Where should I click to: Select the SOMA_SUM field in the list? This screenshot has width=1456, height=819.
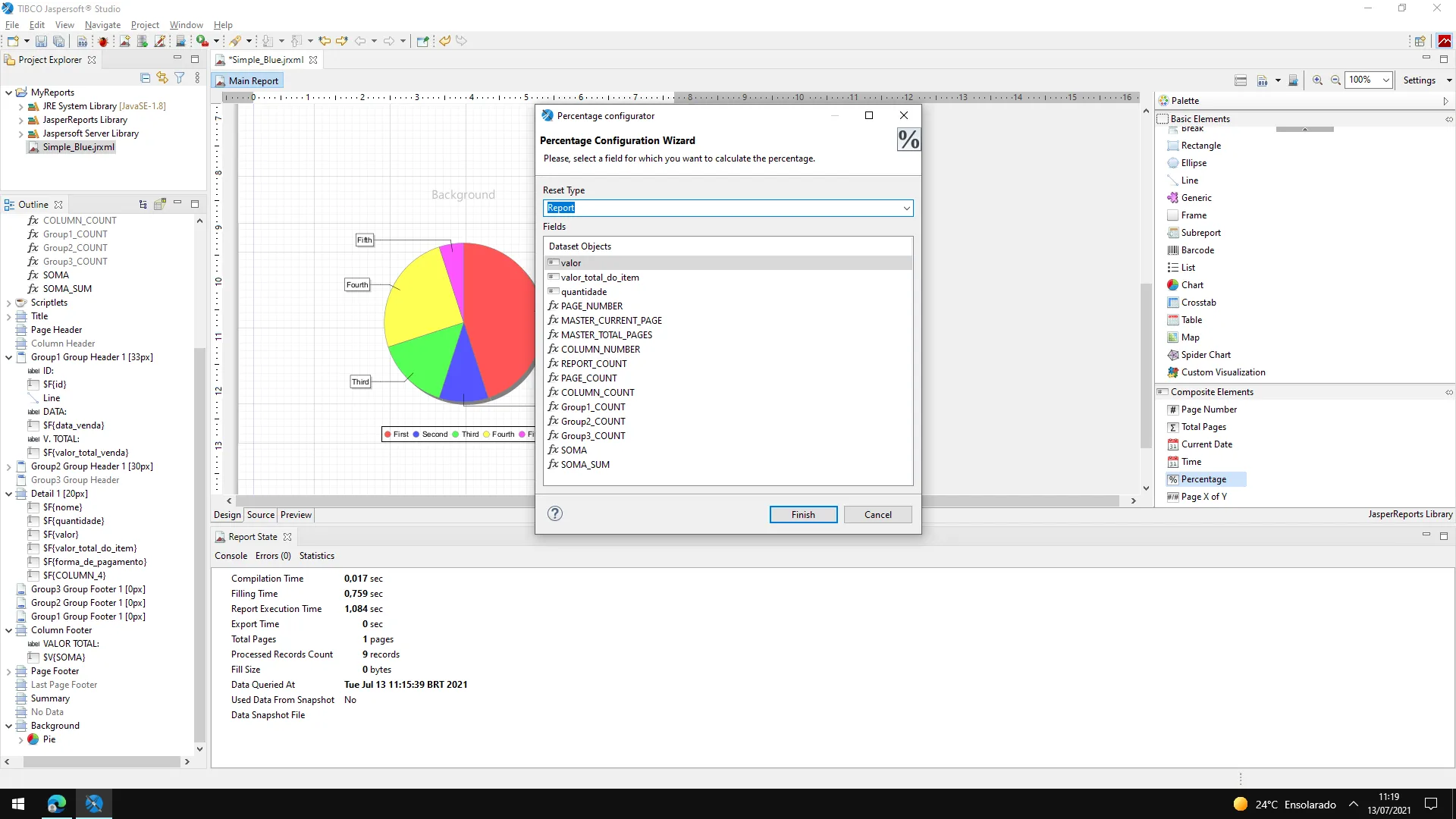(585, 465)
